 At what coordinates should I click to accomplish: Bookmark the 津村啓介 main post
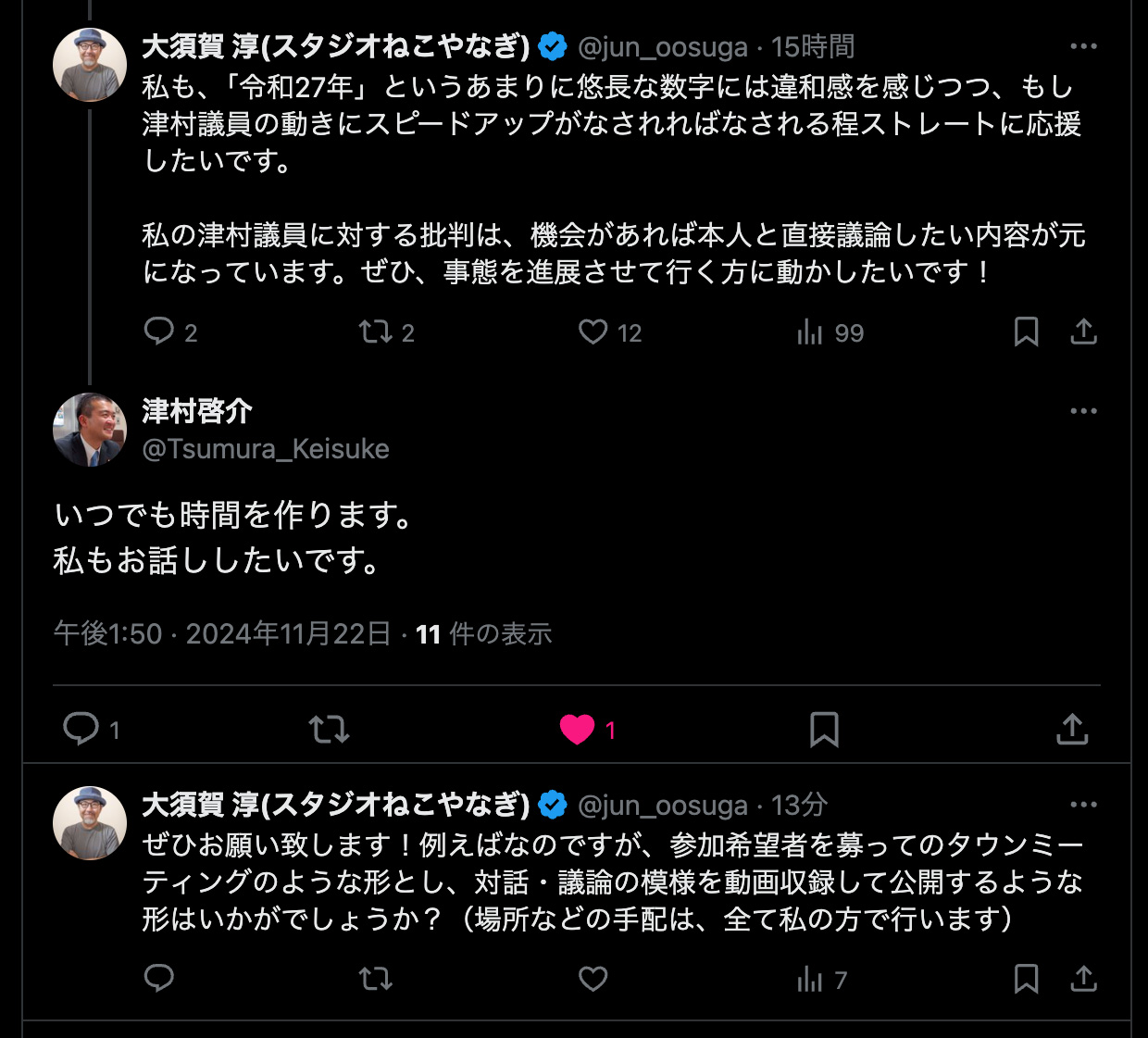(x=824, y=730)
